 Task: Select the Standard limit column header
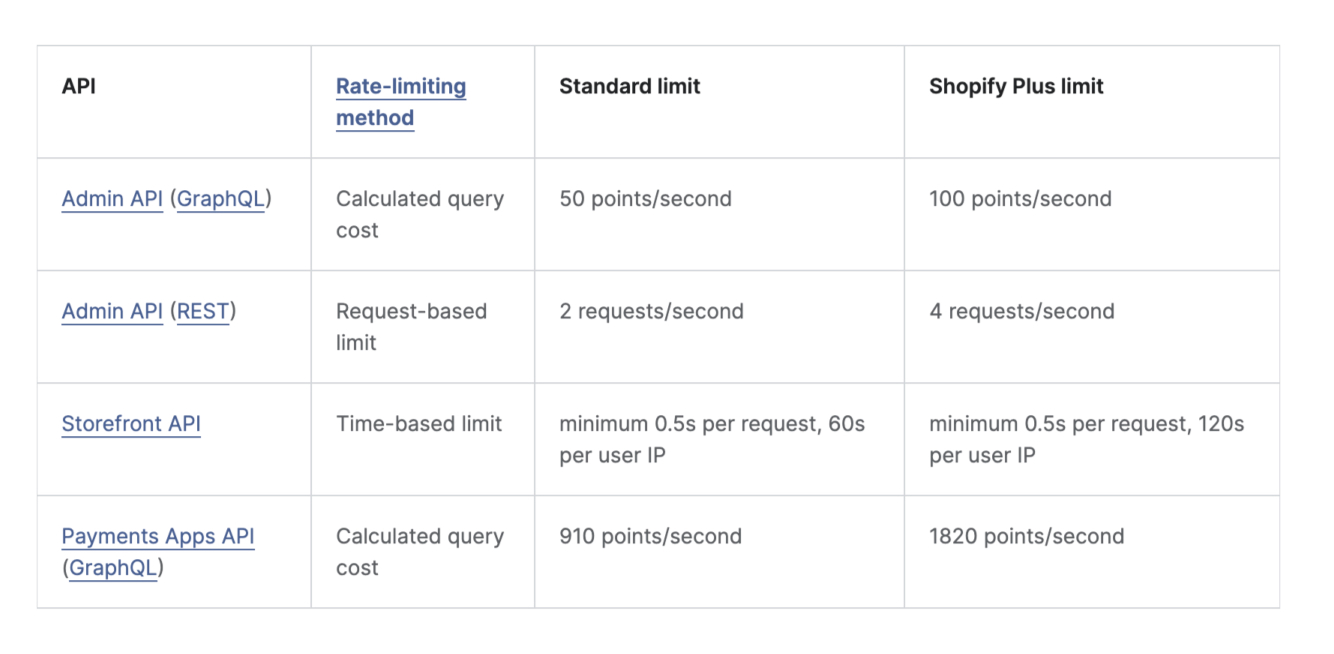pyautogui.click(x=629, y=86)
